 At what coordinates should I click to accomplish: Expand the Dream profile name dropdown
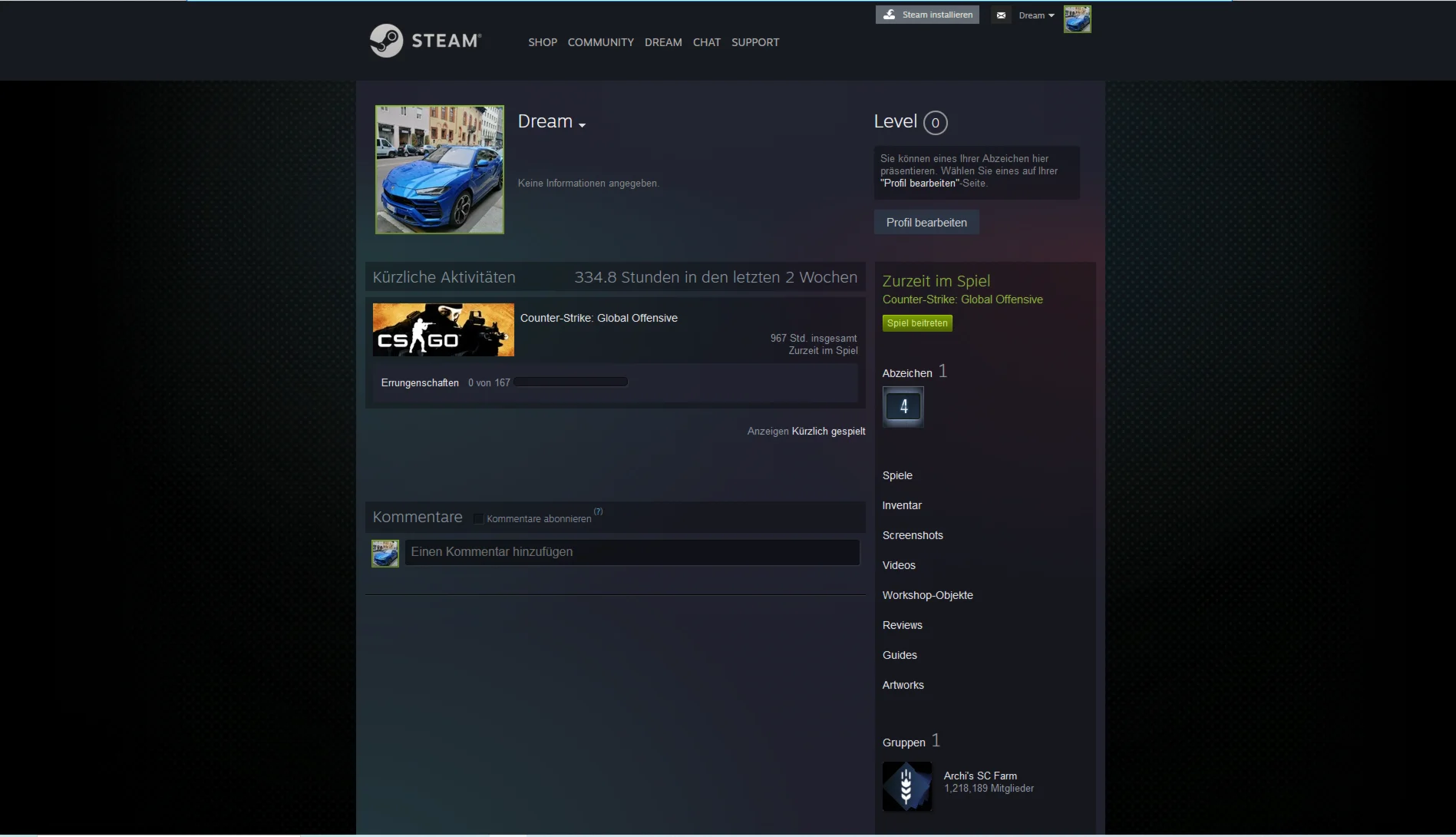(x=582, y=124)
